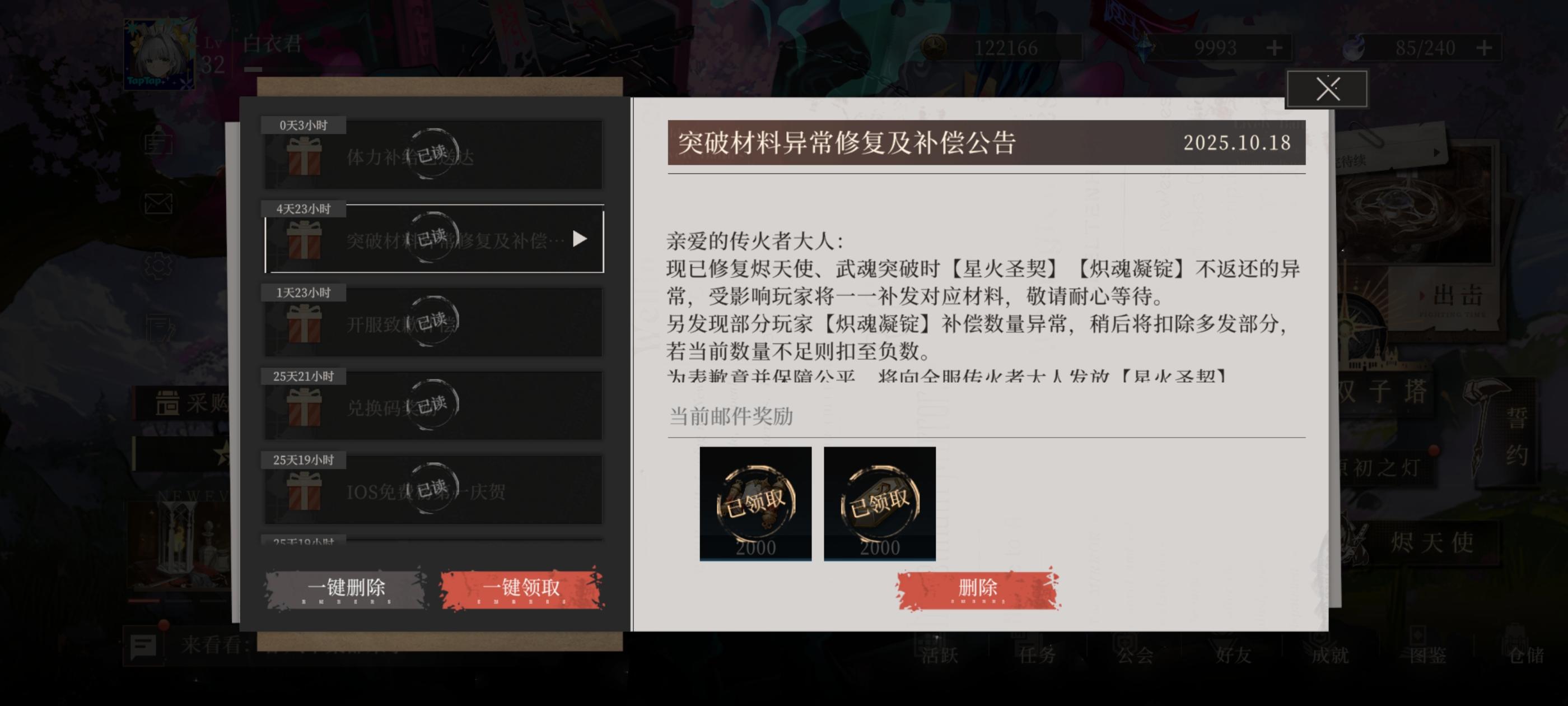Screen dimensions: 1568x706
Task: Click the plus icon beside 85/240 stamina
Action: click(1485, 48)
